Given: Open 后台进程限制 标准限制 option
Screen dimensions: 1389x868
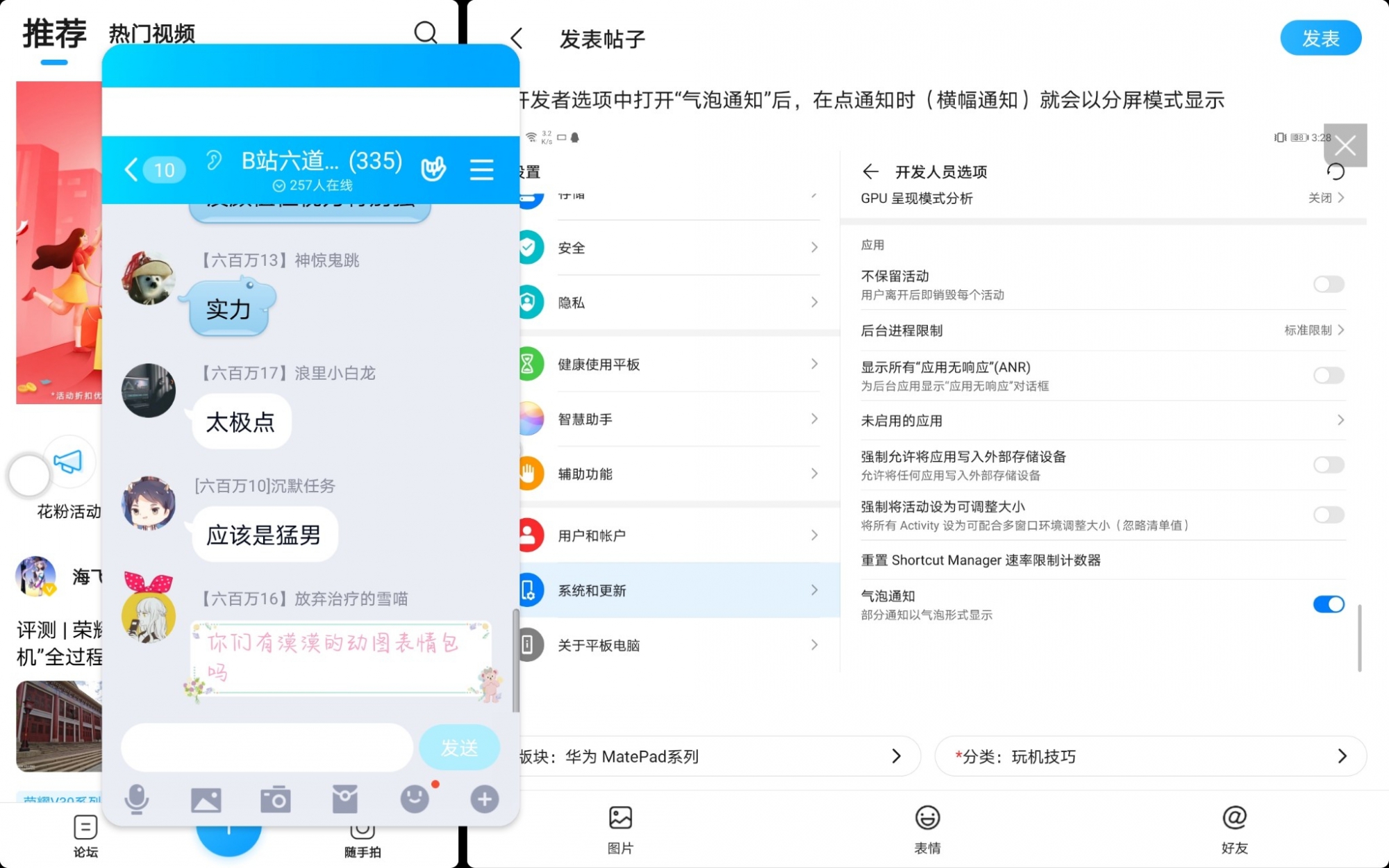Looking at the screenshot, I should (1103, 331).
